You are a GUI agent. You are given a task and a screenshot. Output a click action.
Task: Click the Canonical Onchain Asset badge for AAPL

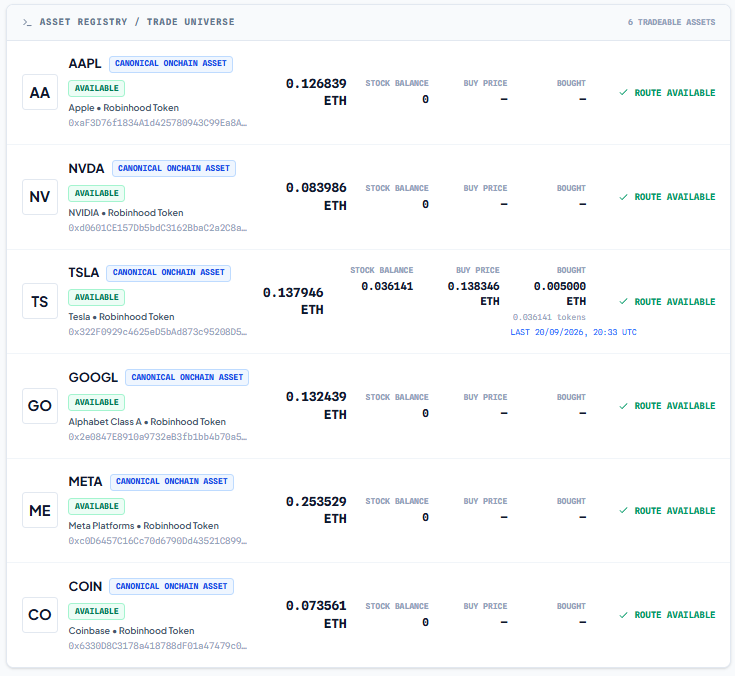[x=171, y=64]
